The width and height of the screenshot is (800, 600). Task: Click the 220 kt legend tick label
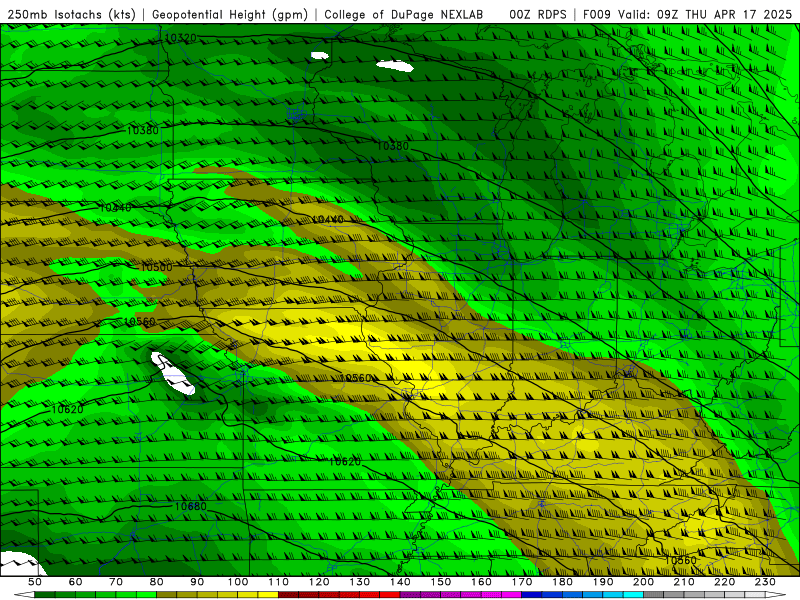[x=724, y=582]
